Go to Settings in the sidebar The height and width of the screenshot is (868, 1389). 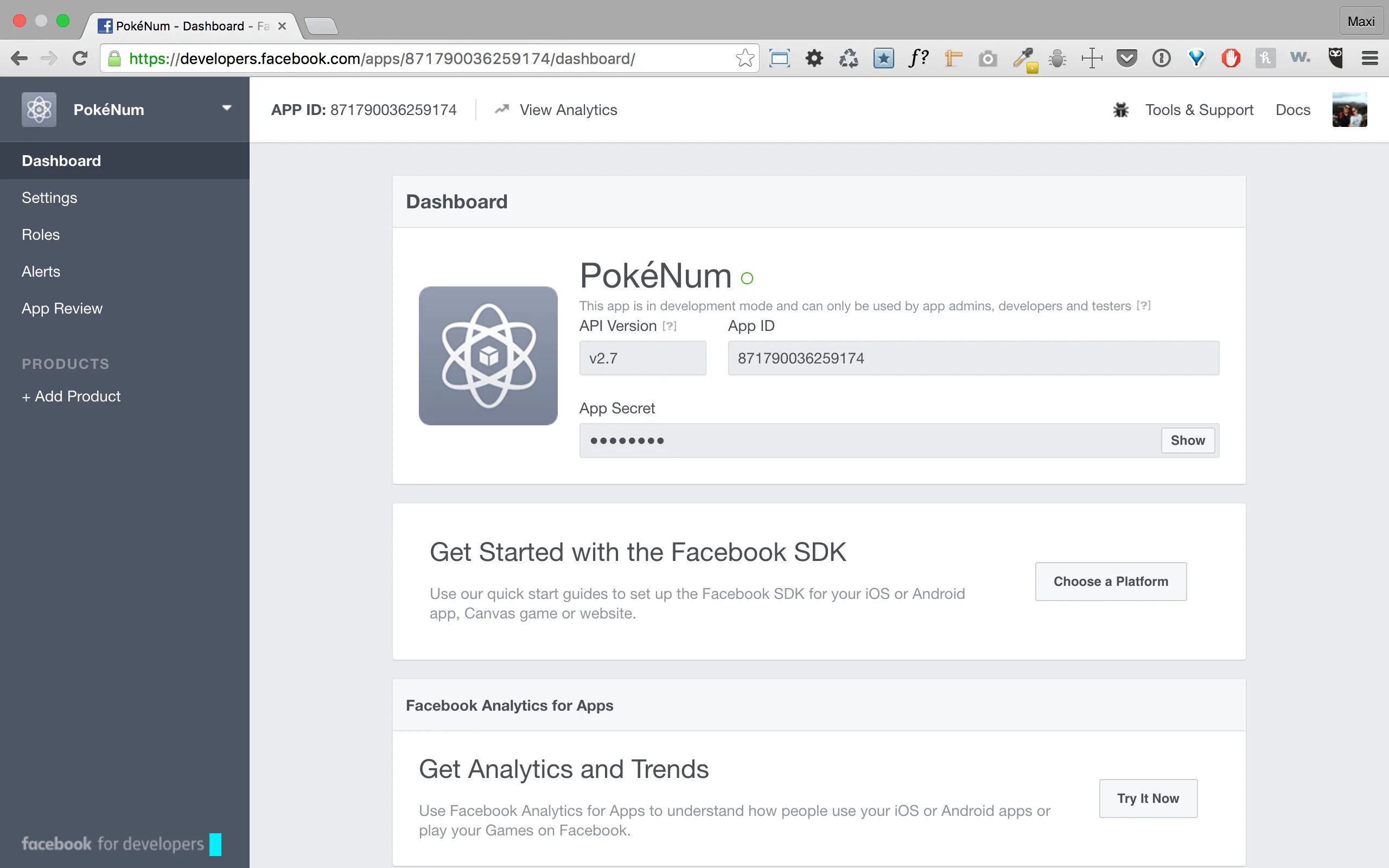(49, 197)
